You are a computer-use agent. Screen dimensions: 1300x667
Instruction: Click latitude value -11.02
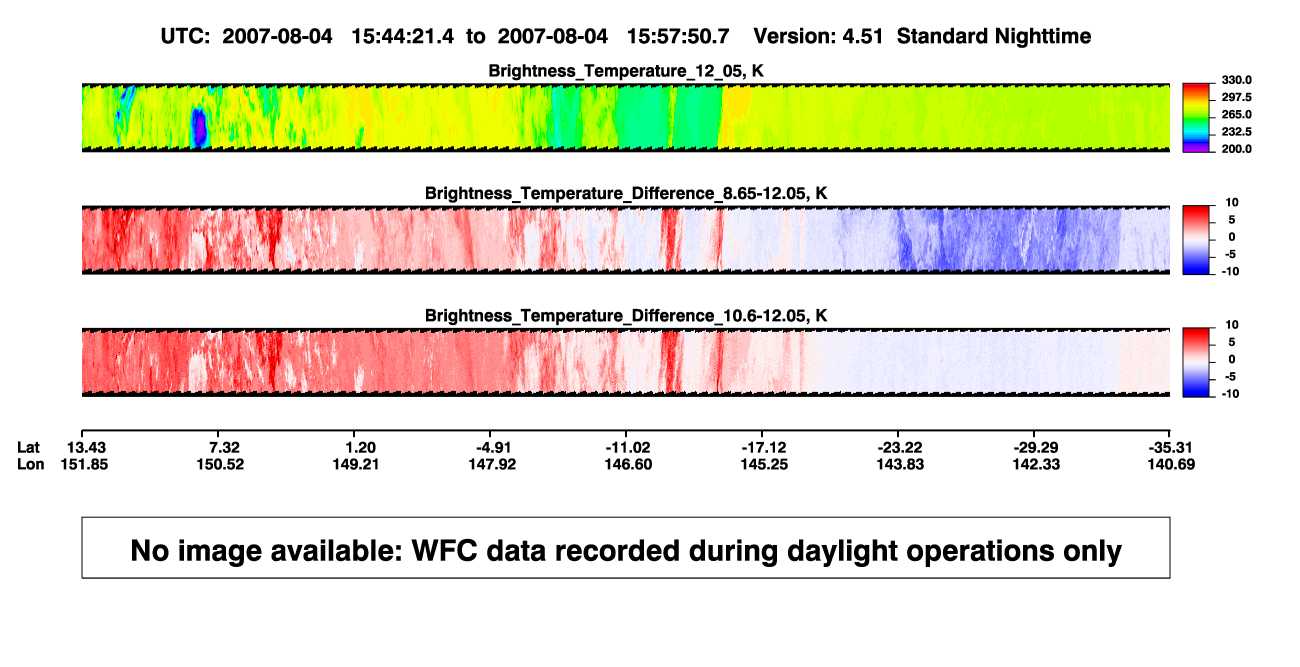coord(630,447)
